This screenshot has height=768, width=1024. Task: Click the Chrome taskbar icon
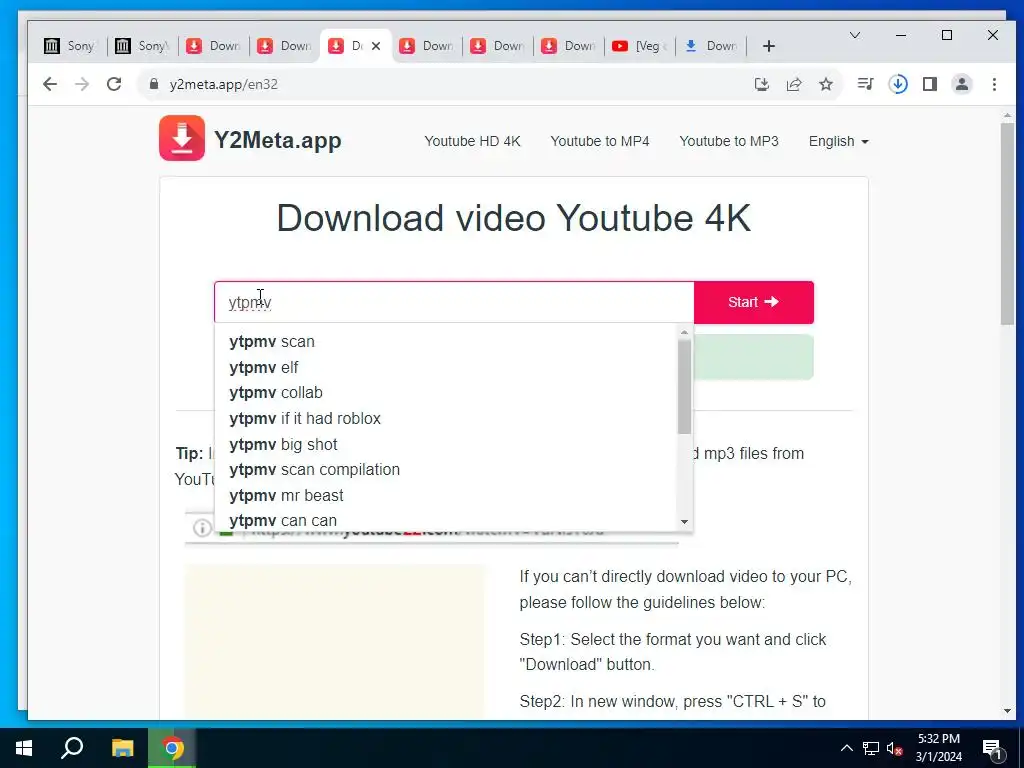(173, 748)
